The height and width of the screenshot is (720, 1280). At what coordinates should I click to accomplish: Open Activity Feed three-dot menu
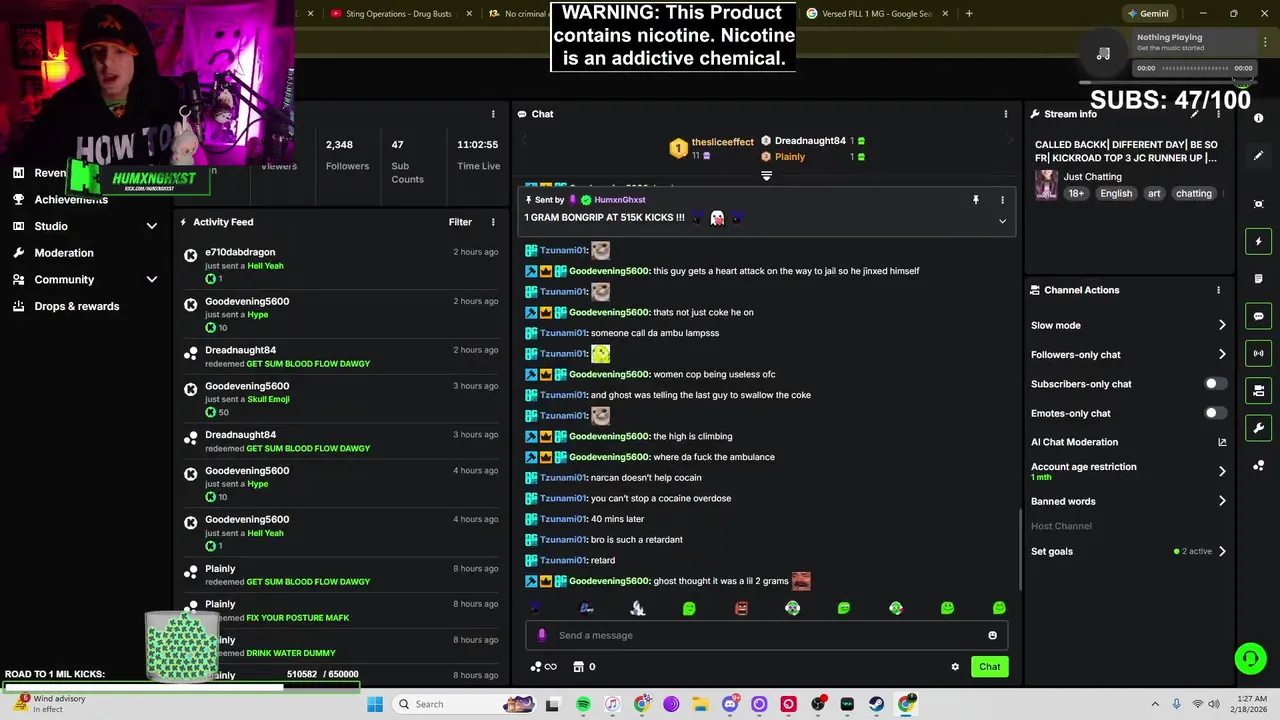[x=493, y=222]
